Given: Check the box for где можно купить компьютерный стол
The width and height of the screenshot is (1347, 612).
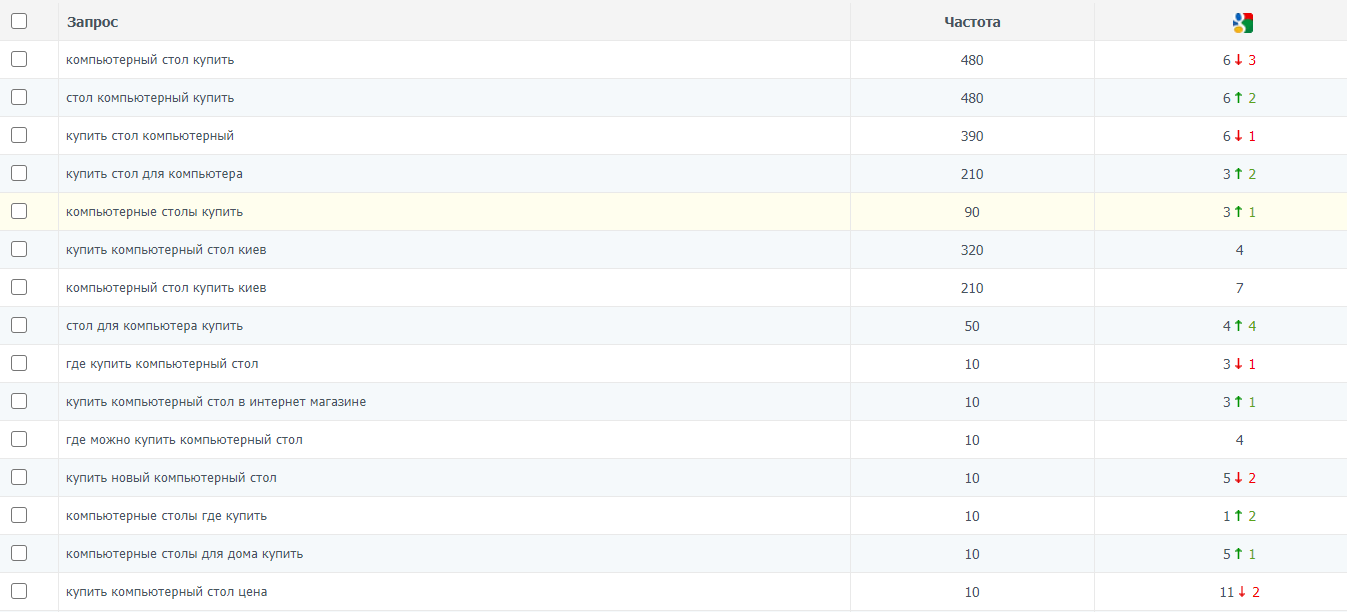Looking at the screenshot, I should pyautogui.click(x=19, y=439).
